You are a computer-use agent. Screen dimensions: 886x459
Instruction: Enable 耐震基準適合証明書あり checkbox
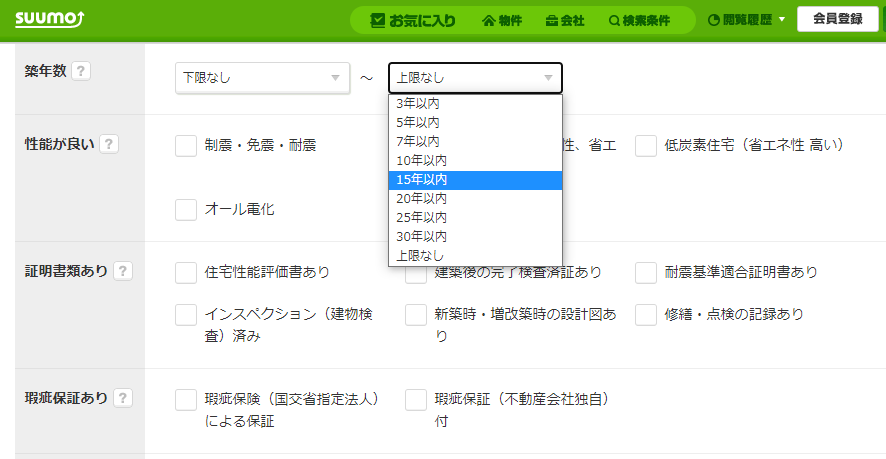(x=646, y=272)
